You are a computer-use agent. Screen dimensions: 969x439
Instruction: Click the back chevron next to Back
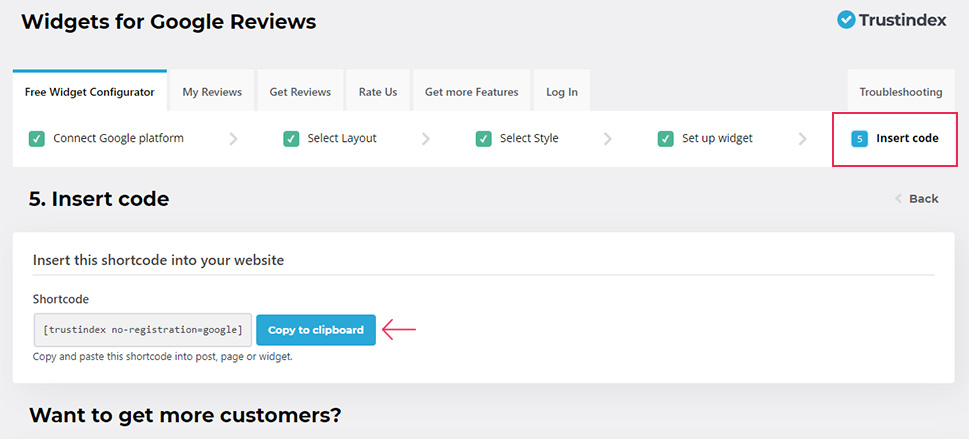[x=899, y=199]
